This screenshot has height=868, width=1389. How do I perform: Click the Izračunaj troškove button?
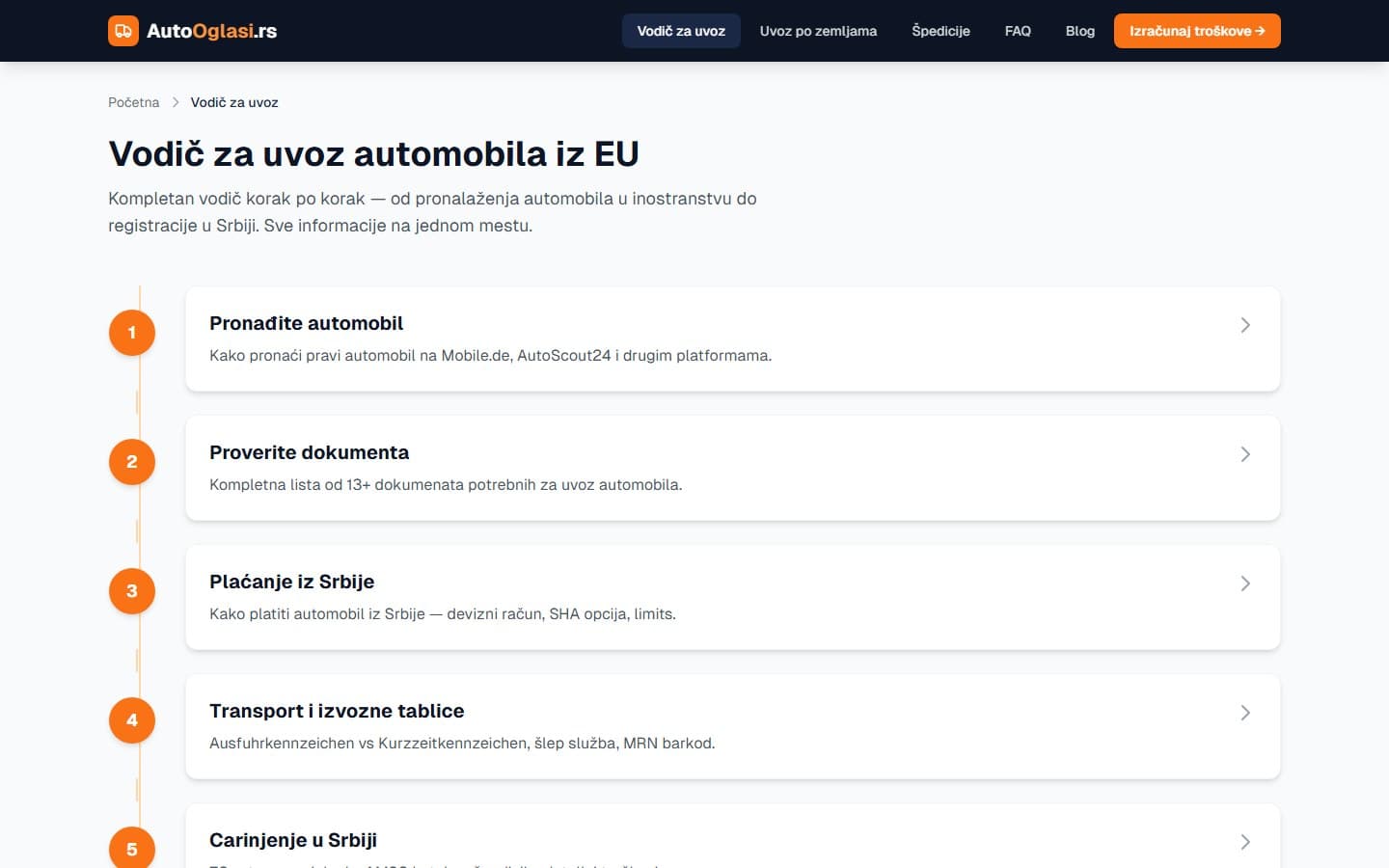click(1197, 31)
